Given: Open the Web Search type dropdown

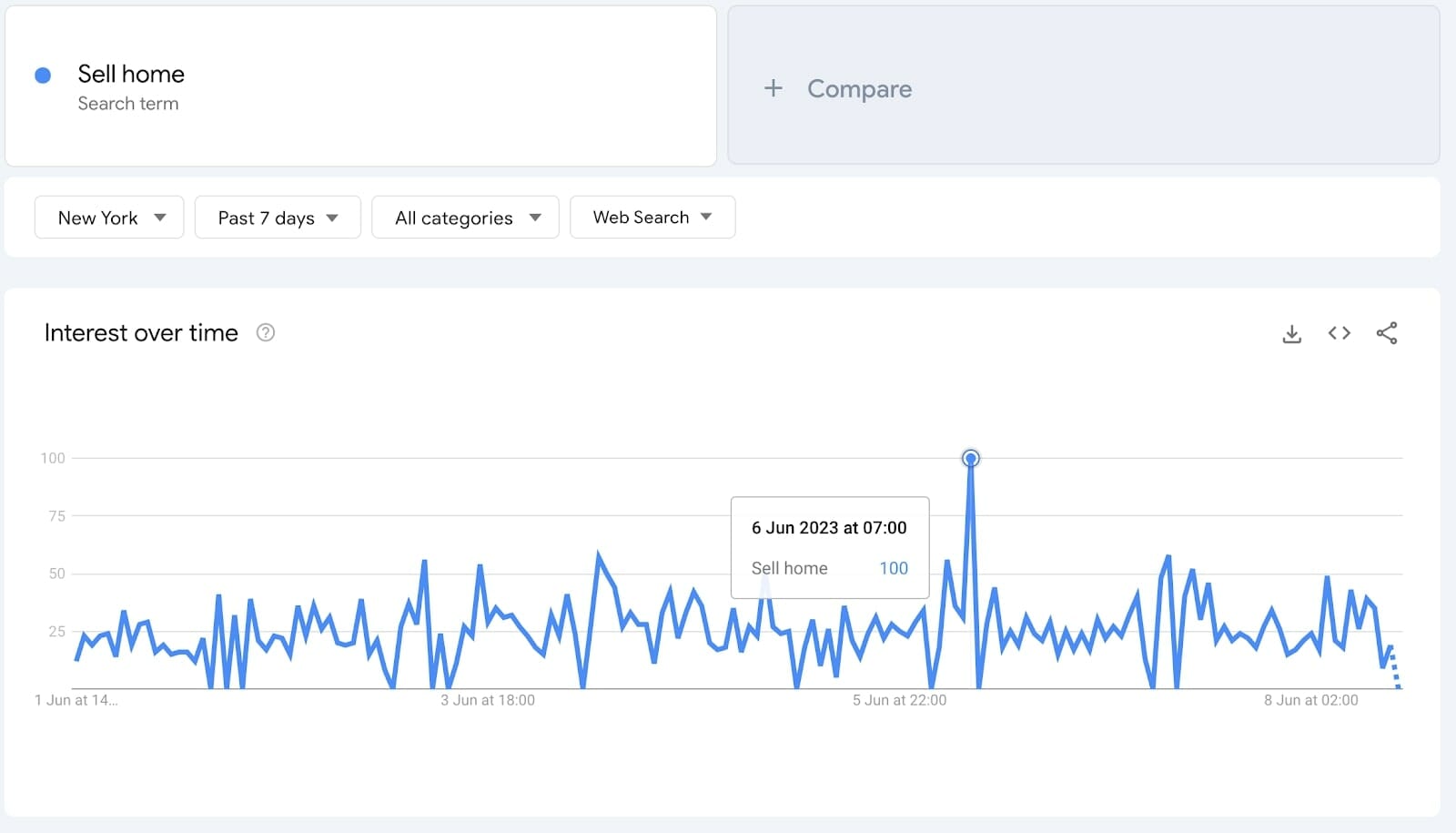Looking at the screenshot, I should pyautogui.click(x=652, y=218).
